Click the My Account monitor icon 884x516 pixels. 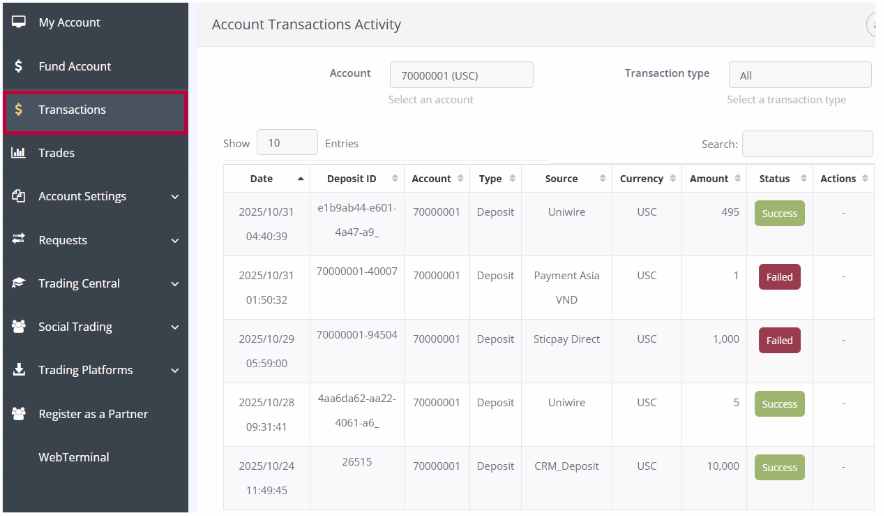(x=18, y=22)
